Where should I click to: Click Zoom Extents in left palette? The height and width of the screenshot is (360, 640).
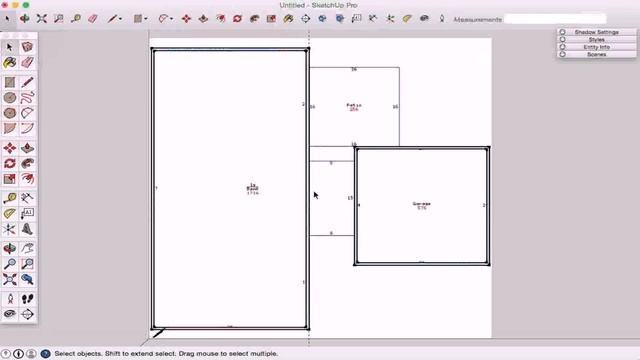click(x=9, y=279)
